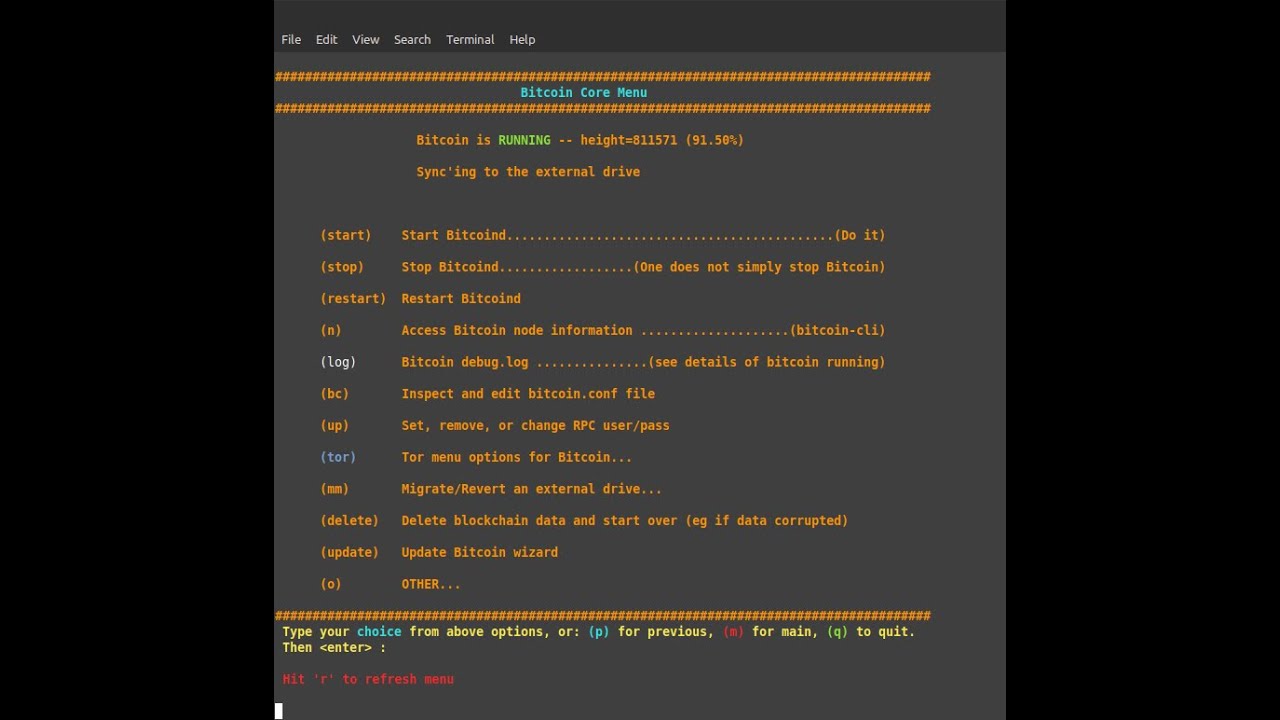Click the 'Bitcoin Core Menu' title text

(x=584, y=92)
